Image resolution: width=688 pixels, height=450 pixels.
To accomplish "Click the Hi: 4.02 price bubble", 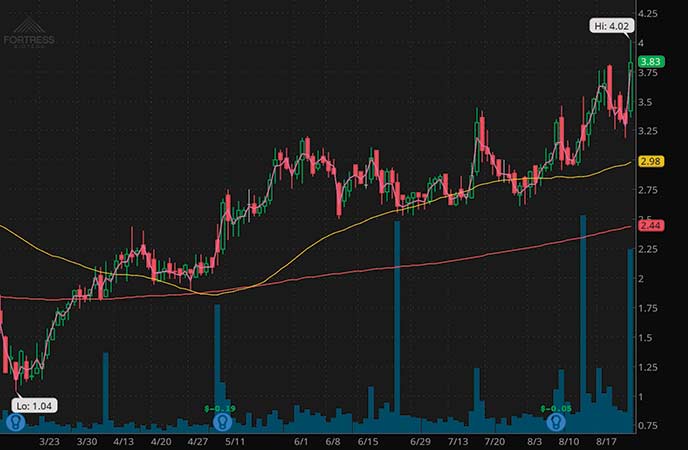I will (612, 26).
